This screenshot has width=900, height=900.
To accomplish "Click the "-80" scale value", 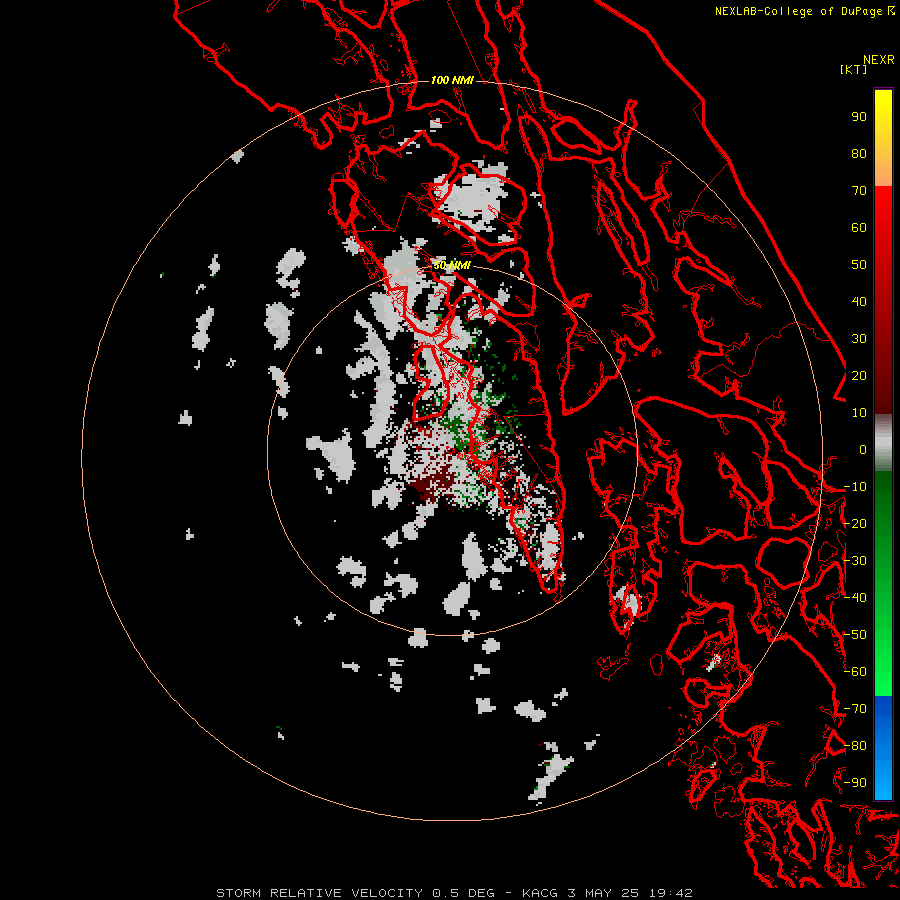I will coord(855,746).
